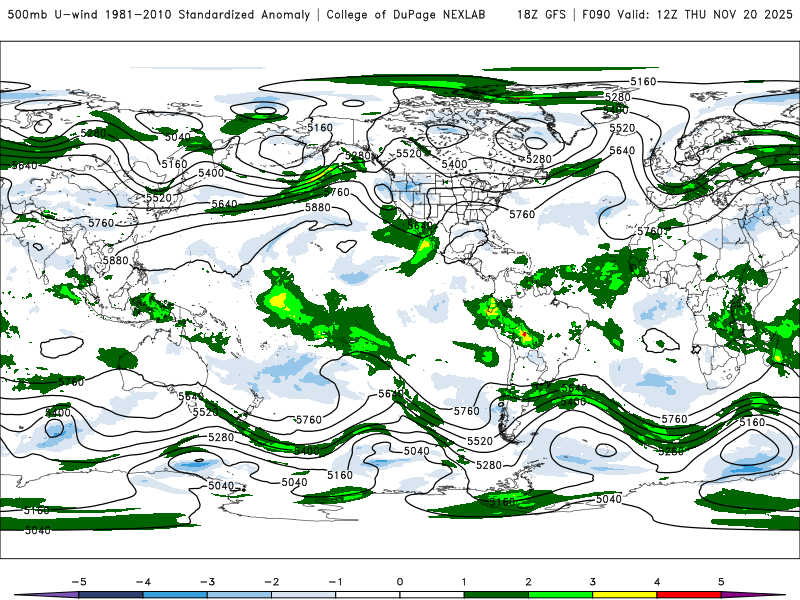
Task: Click '1981-2010 Standardized Anomaly' in the title
Action: (208, 14)
